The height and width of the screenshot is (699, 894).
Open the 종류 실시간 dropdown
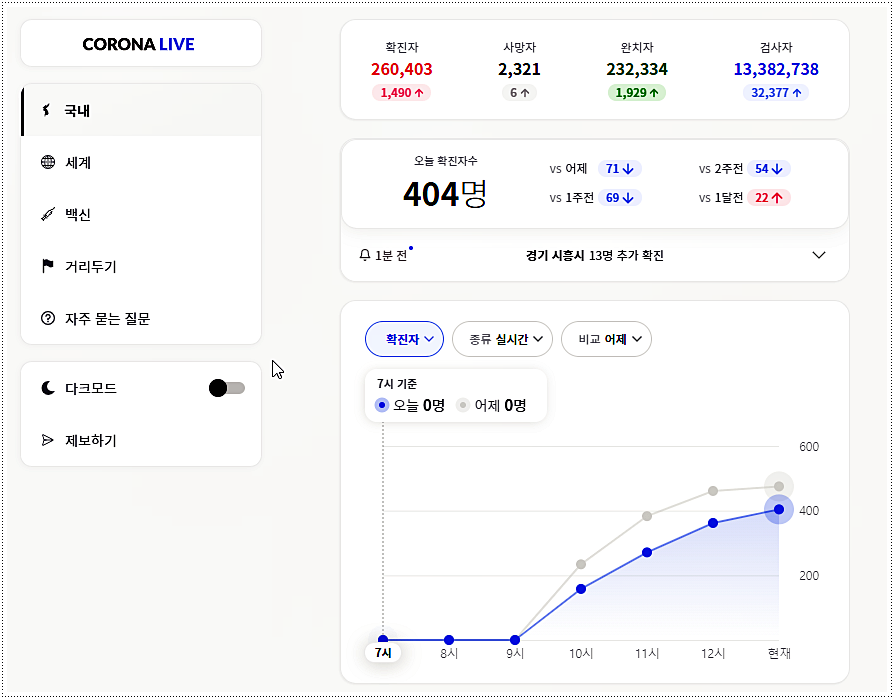click(502, 339)
